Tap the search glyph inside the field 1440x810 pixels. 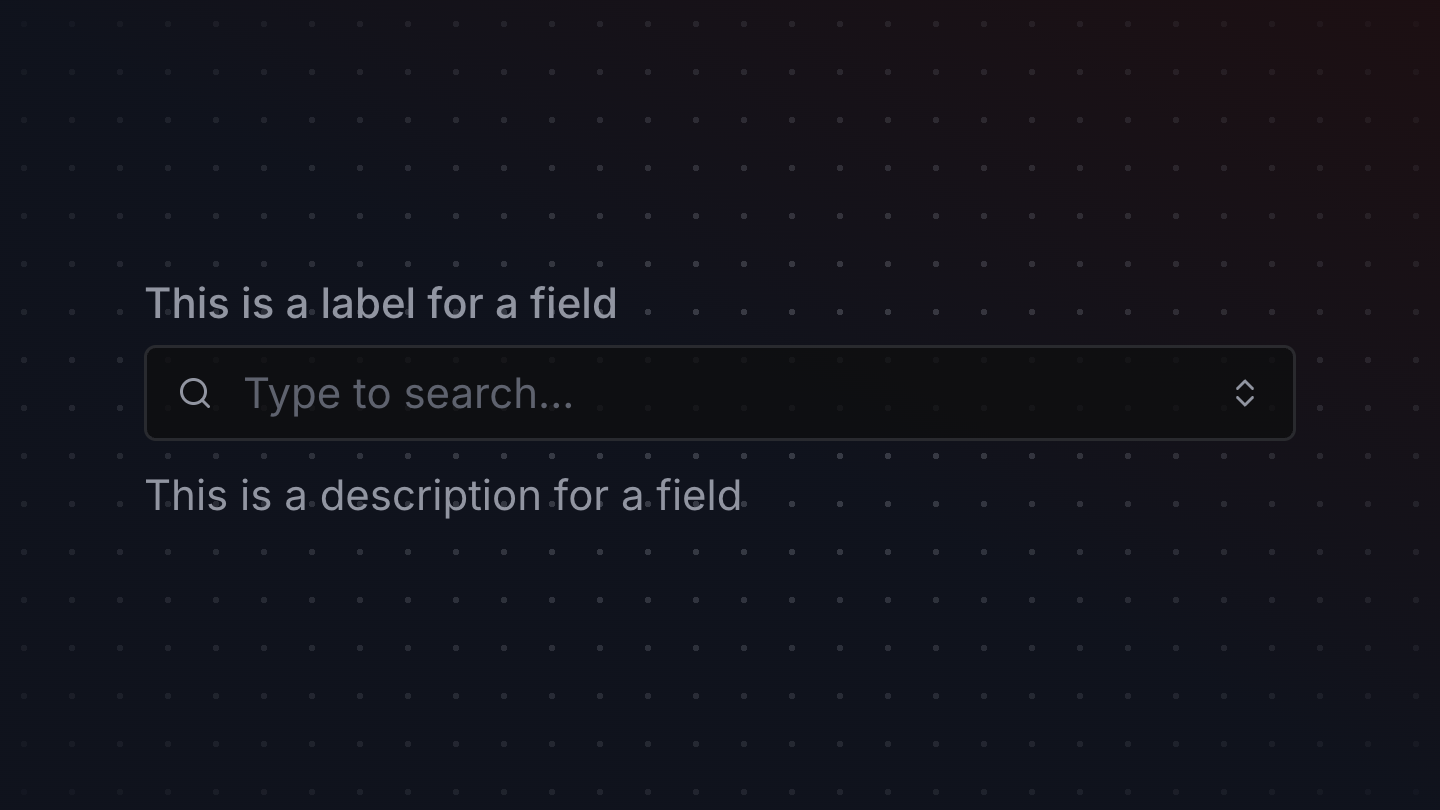point(195,393)
